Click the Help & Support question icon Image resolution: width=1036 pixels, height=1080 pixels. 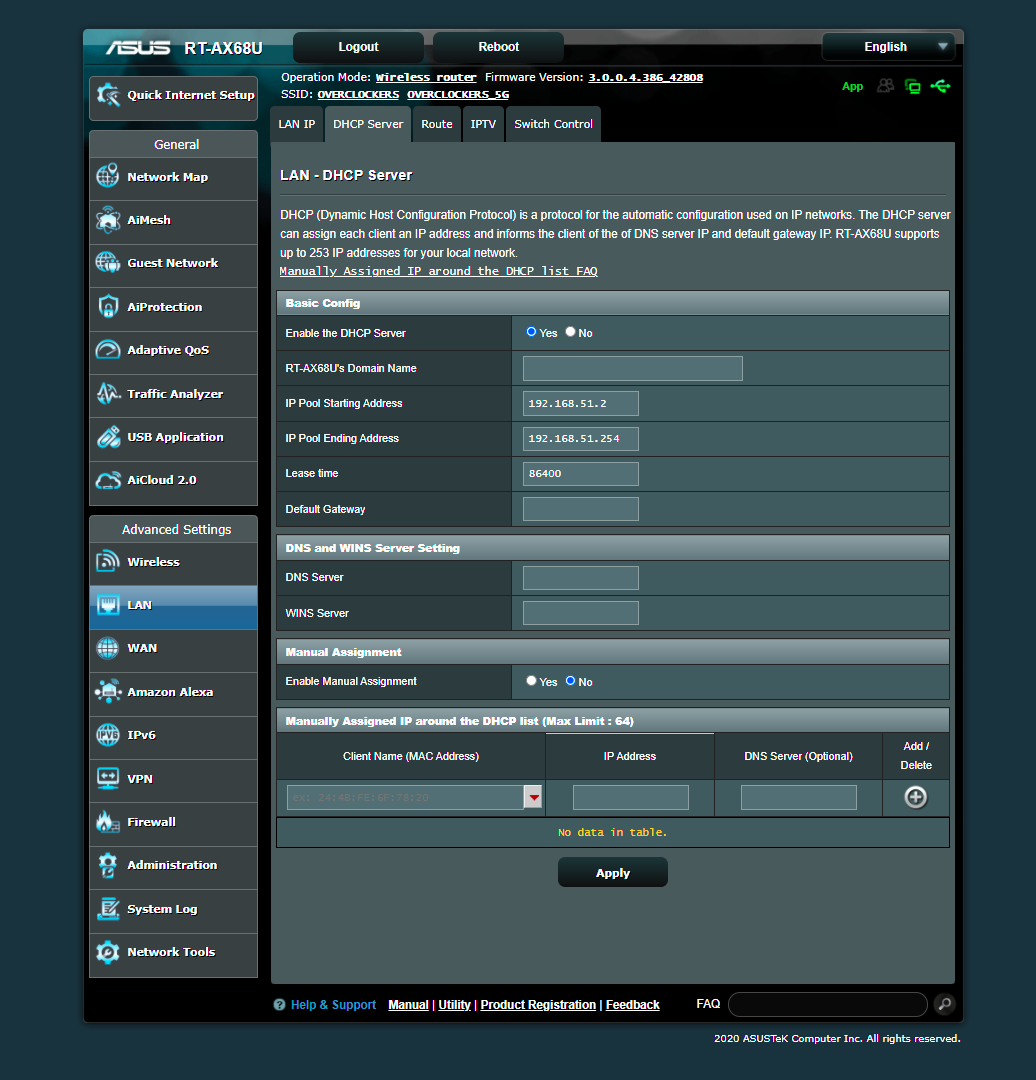coord(279,1005)
